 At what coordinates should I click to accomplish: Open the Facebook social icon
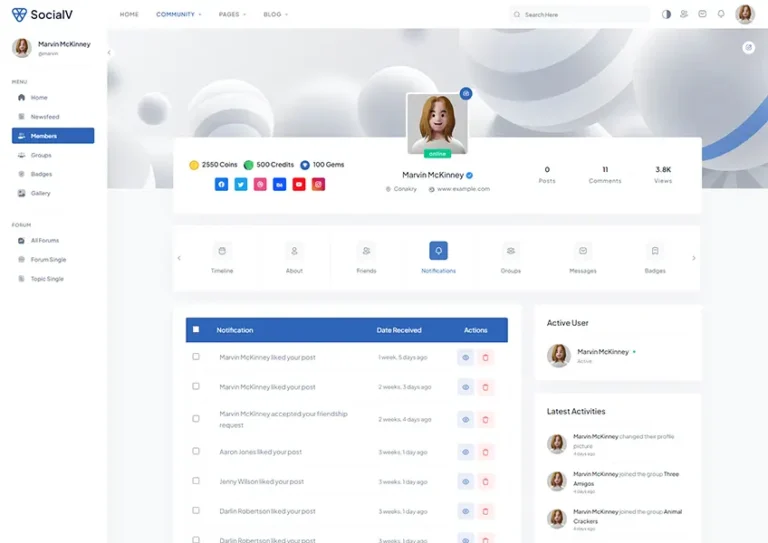point(221,184)
